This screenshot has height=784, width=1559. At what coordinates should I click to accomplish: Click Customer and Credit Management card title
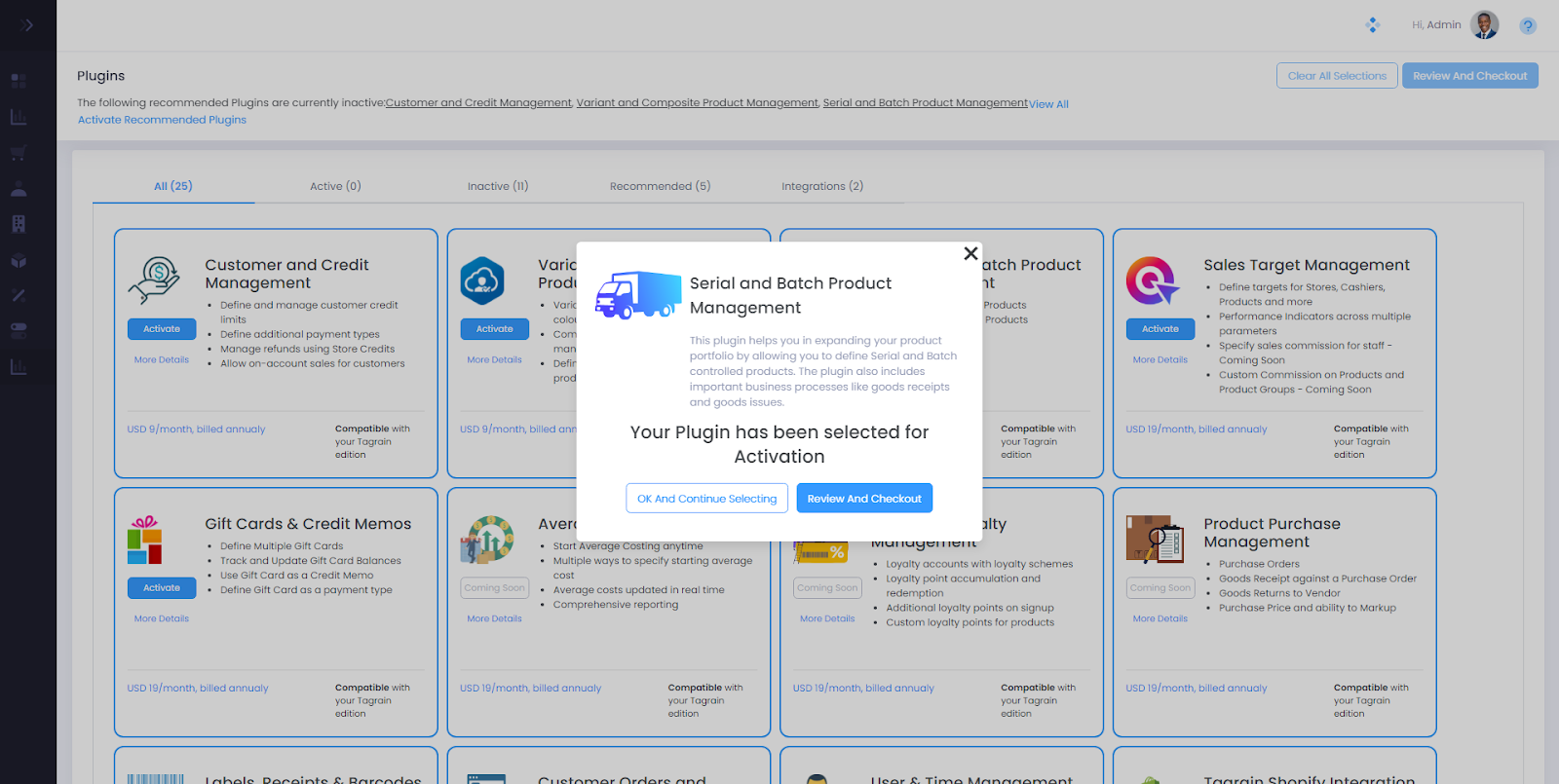286,274
